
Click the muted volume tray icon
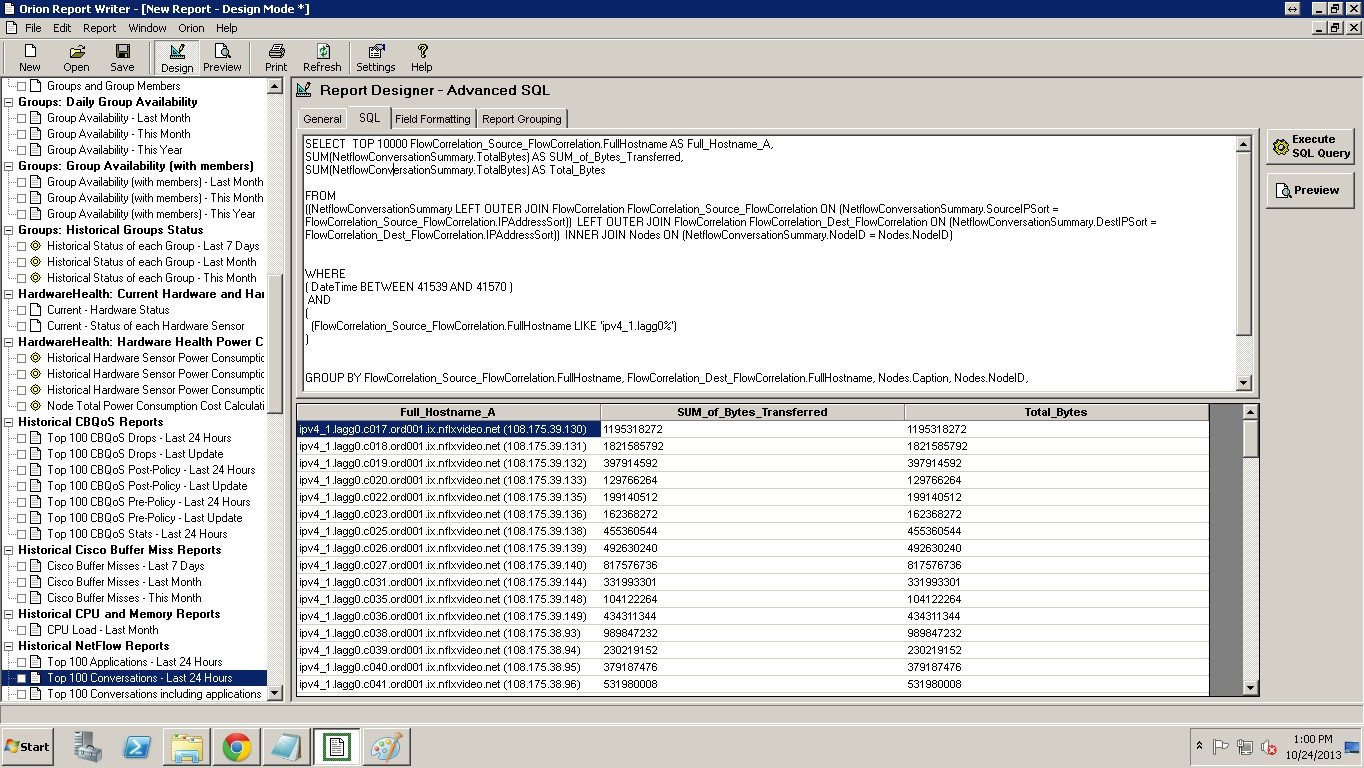pos(1268,746)
